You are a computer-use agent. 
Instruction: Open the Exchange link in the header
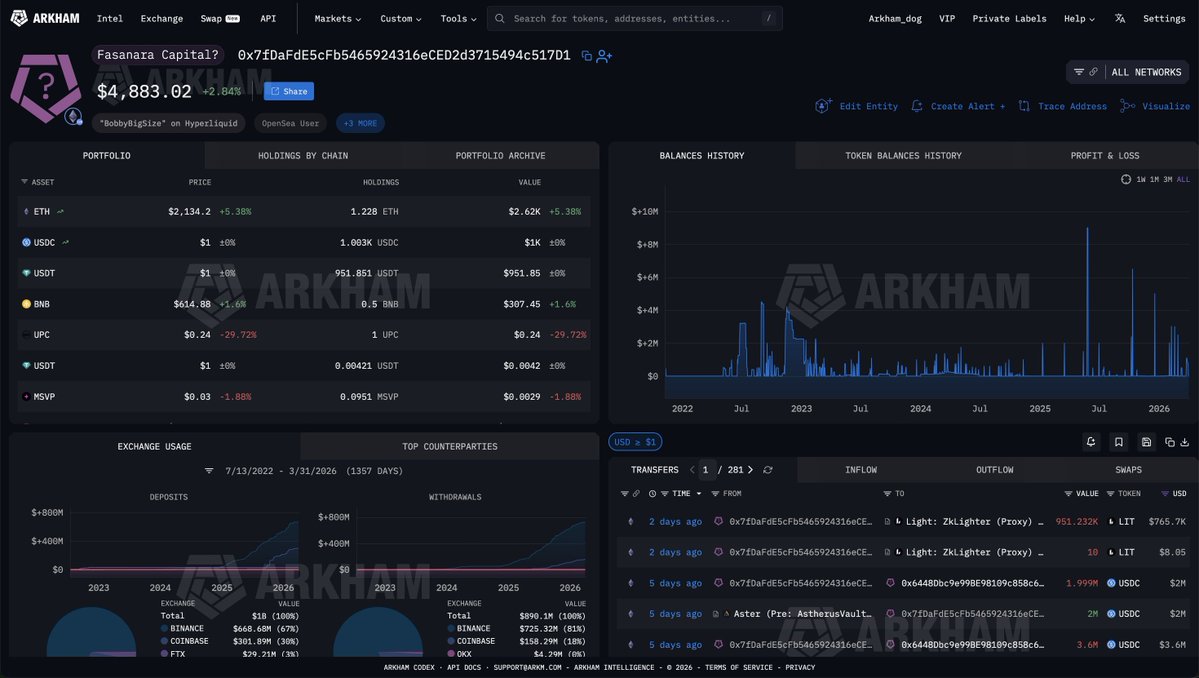(161, 18)
